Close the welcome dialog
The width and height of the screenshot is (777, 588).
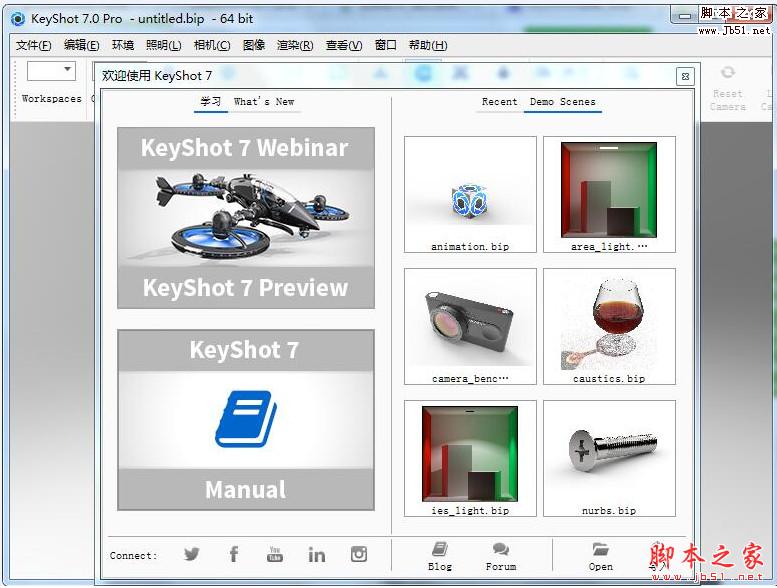[685, 76]
